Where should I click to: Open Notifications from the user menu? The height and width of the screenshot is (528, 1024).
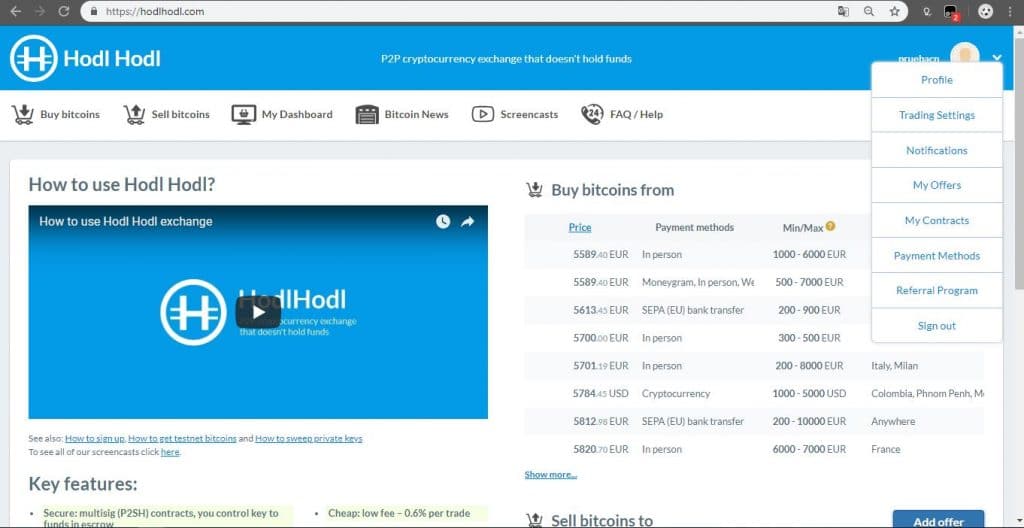pyautogui.click(x=936, y=150)
